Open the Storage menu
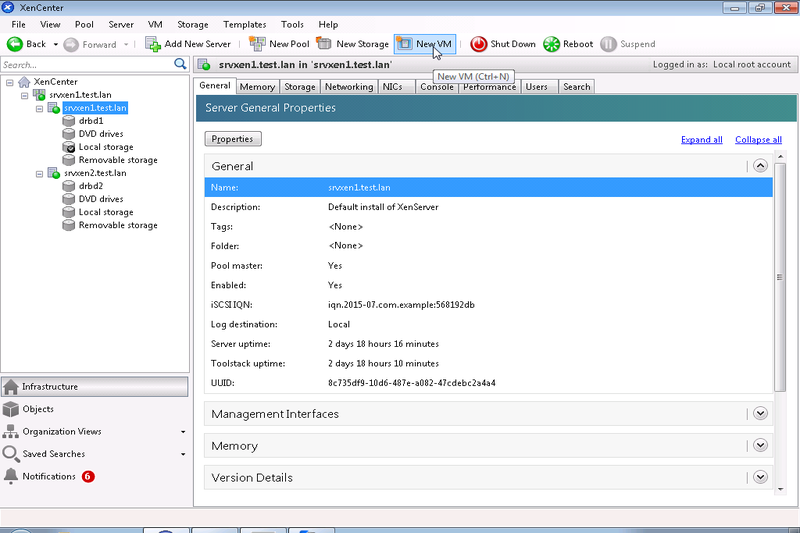This screenshot has height=533, width=800. tap(193, 24)
